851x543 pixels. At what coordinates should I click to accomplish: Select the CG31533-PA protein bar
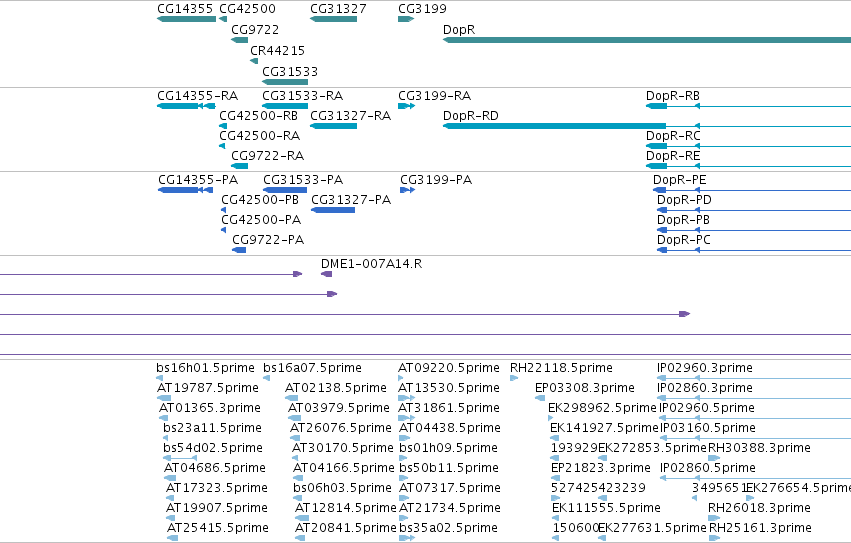pyautogui.click(x=285, y=190)
